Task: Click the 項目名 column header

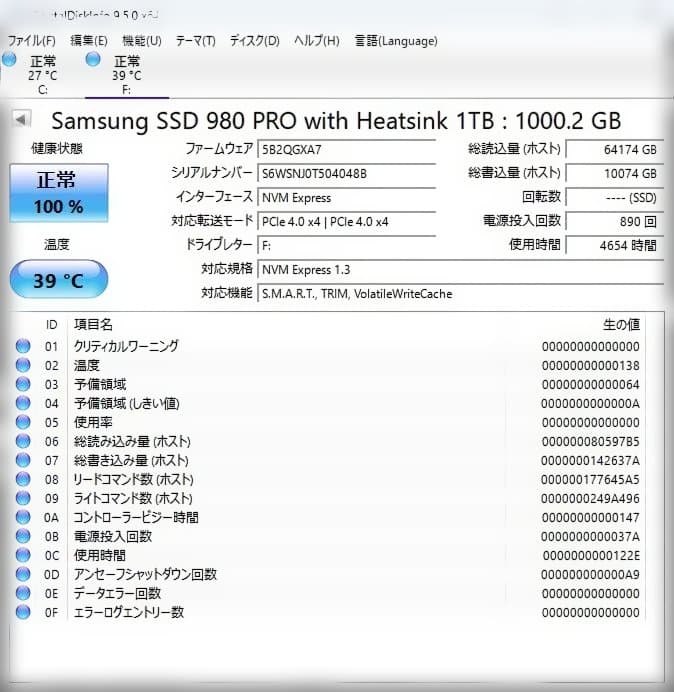Action: pyautogui.click(x=93, y=325)
